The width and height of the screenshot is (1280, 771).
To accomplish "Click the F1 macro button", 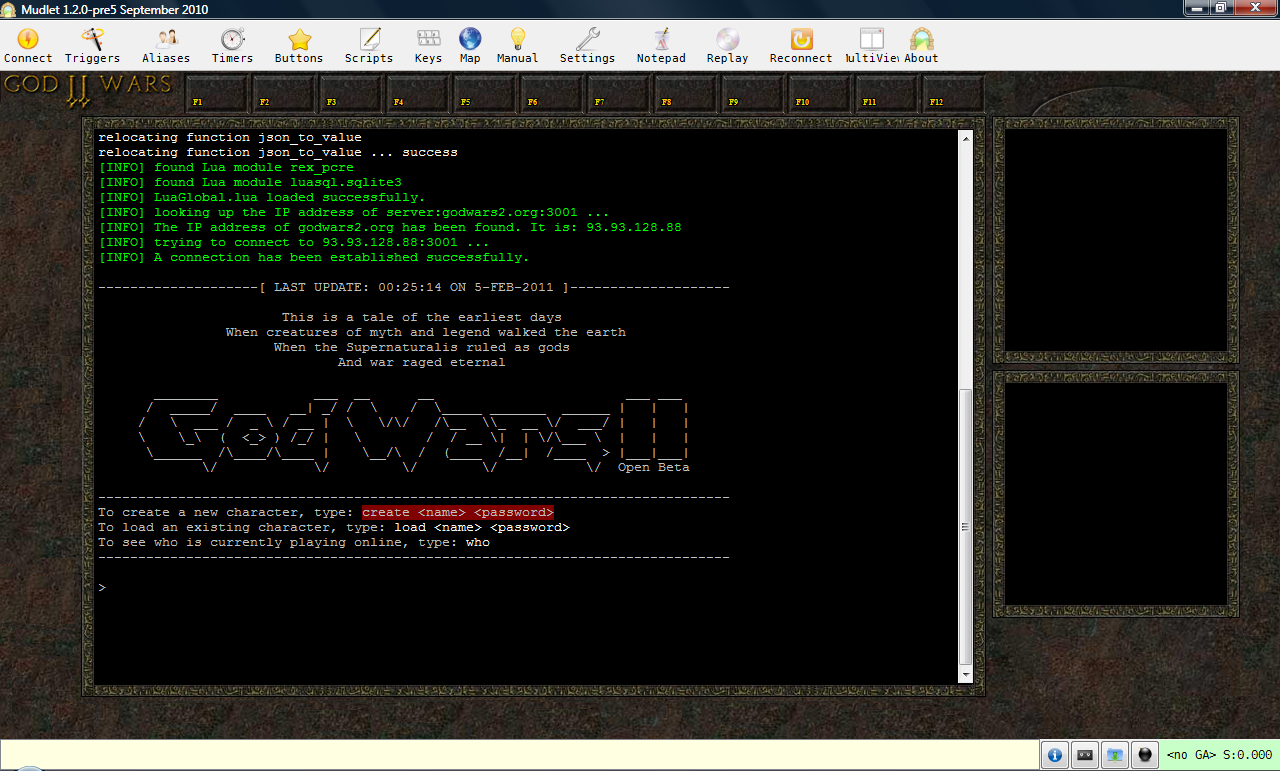I will (x=216, y=95).
